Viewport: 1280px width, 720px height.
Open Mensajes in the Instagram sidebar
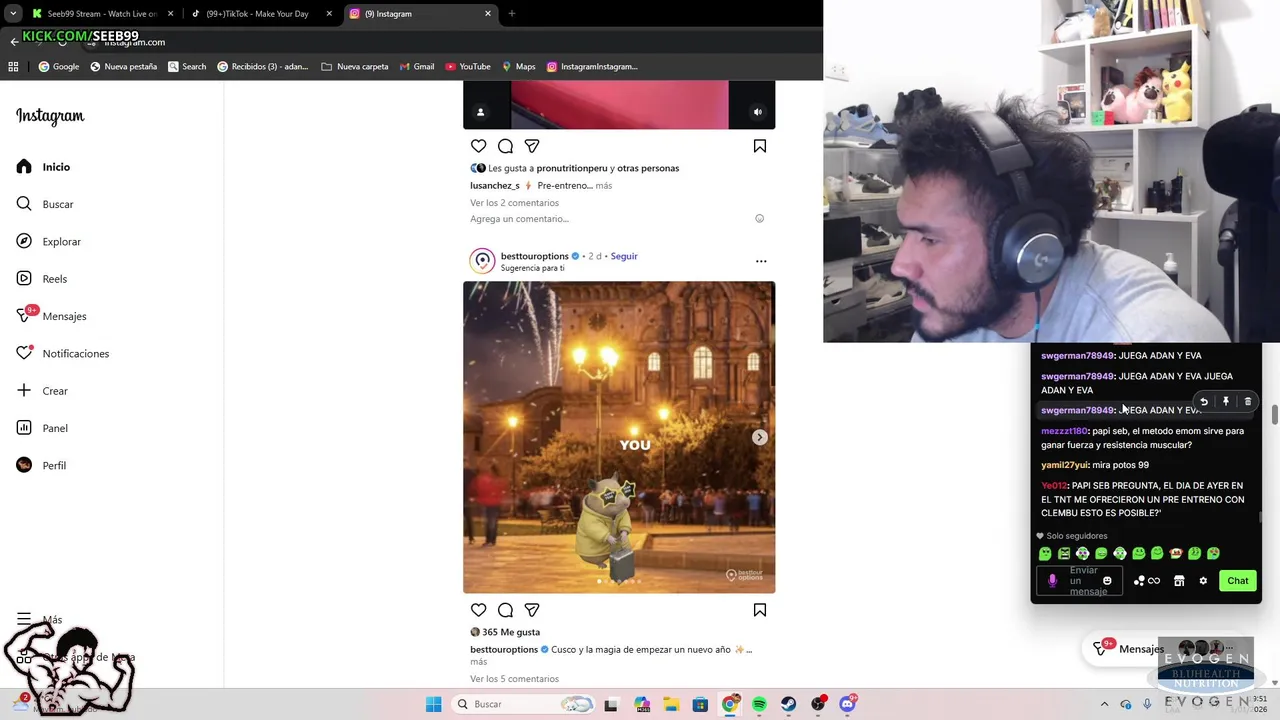(x=52, y=316)
